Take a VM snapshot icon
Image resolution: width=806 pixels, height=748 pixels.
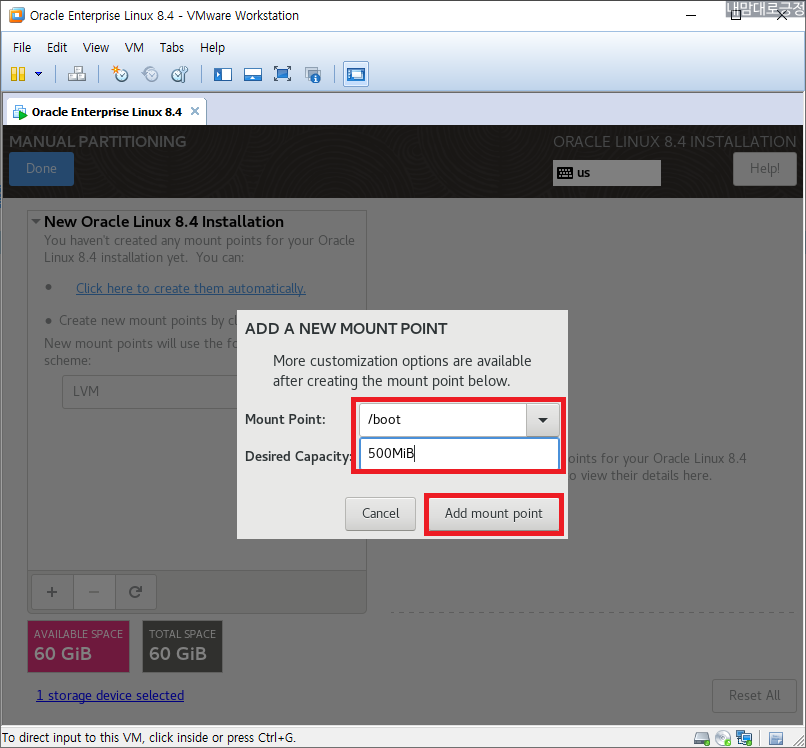(x=120, y=74)
